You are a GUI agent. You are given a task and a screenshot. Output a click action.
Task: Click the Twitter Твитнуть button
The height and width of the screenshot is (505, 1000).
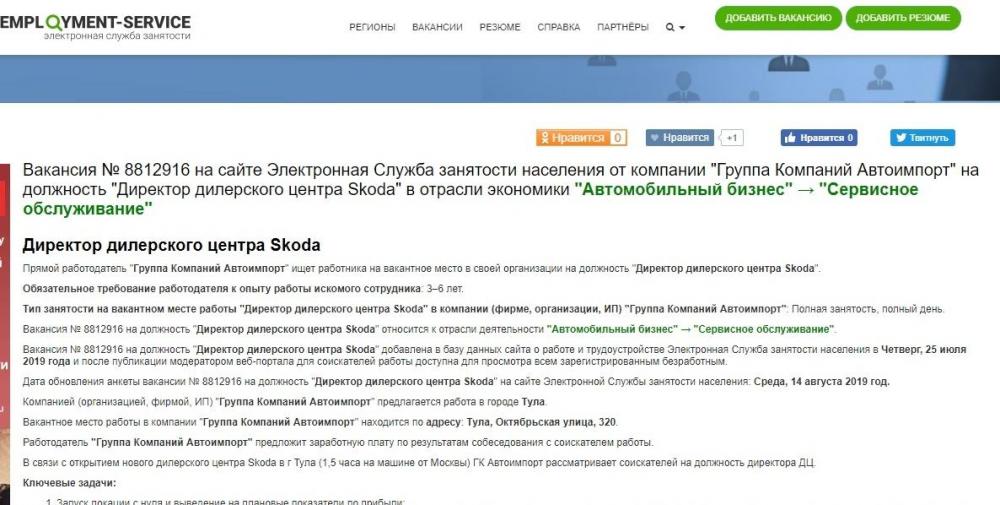(x=922, y=138)
